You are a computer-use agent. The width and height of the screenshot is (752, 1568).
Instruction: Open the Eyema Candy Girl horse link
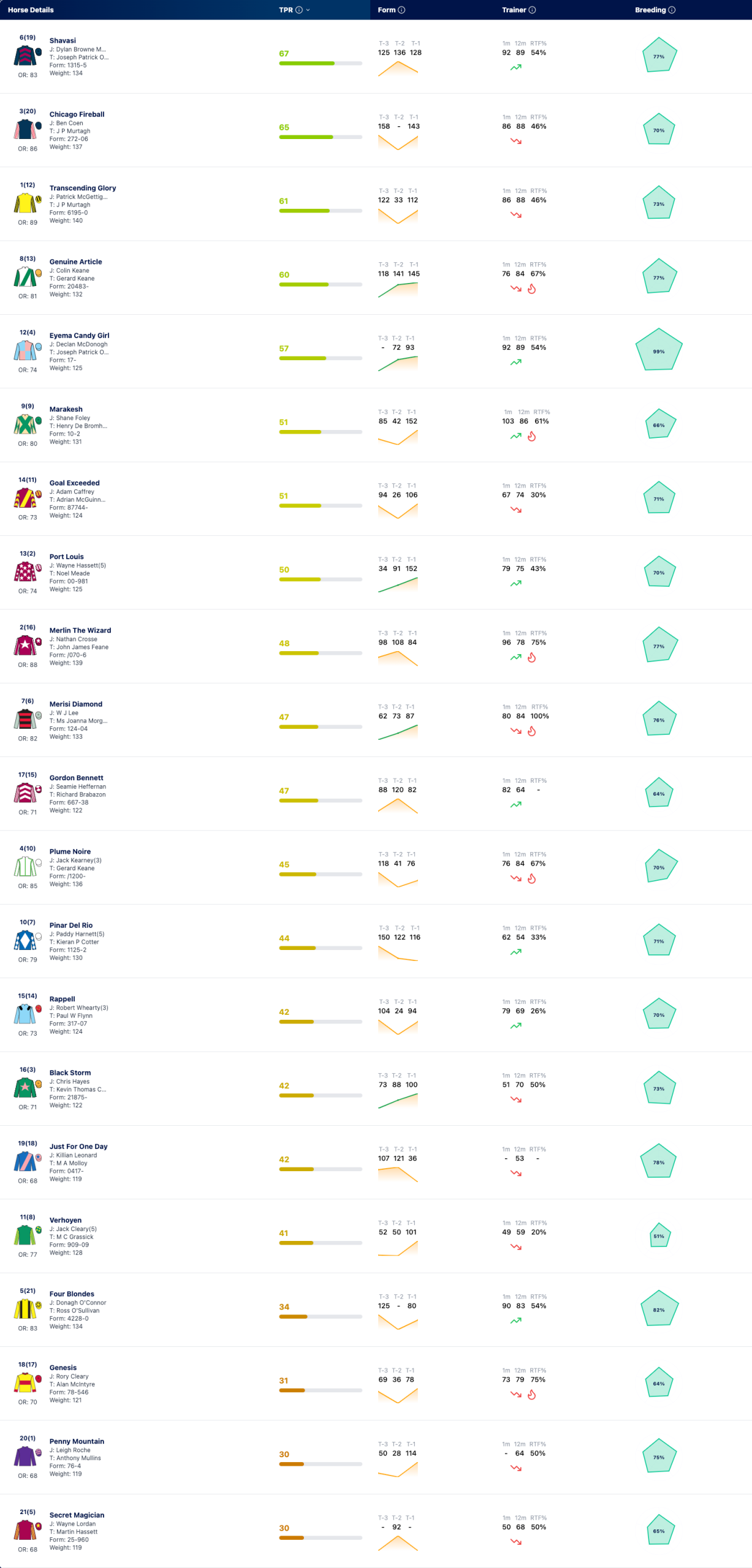click(x=80, y=335)
